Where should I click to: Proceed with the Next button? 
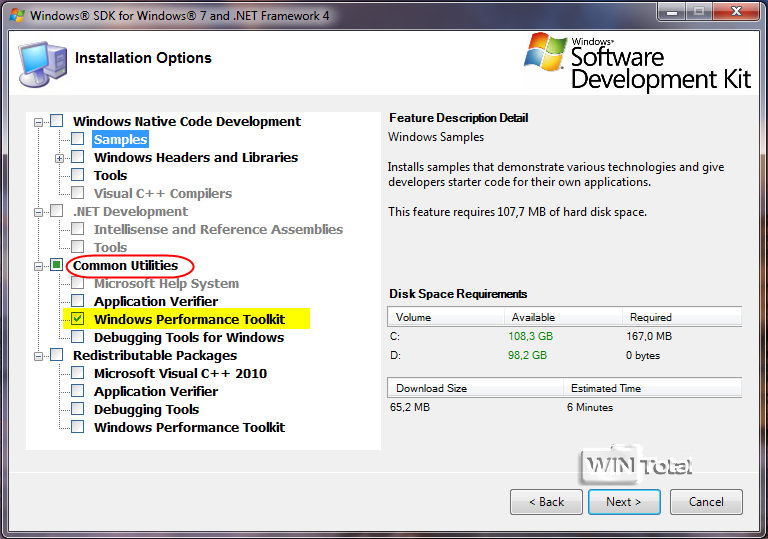point(624,502)
